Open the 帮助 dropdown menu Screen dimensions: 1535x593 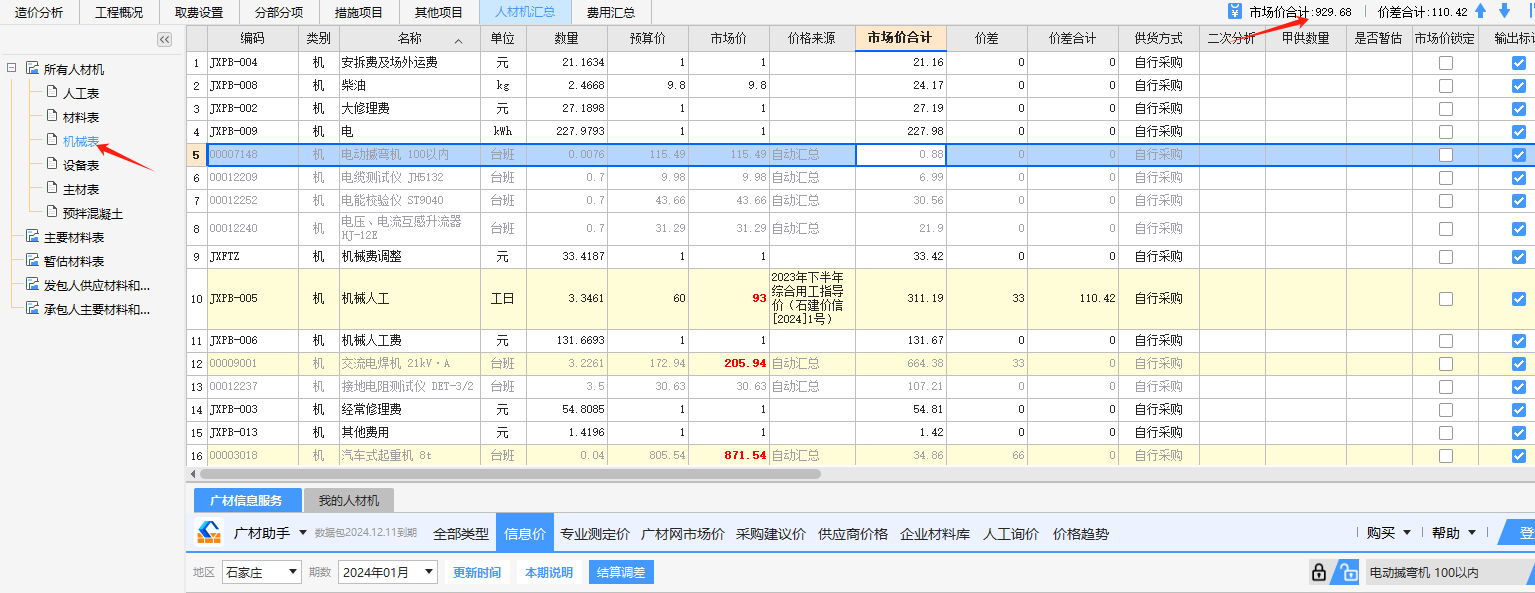(1453, 533)
